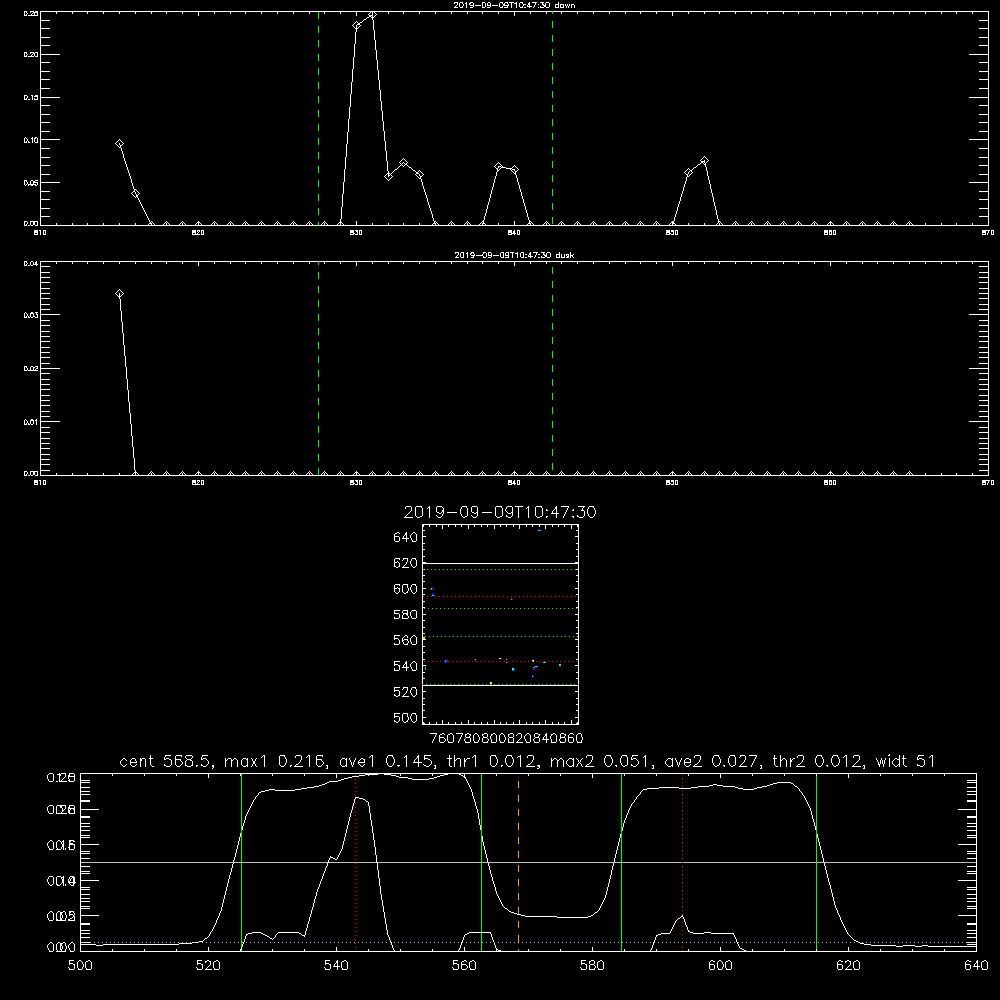Click the red dotted line near 543 in the bottom plot
The height and width of the screenshot is (1000, 1000).
[x=355, y=862]
